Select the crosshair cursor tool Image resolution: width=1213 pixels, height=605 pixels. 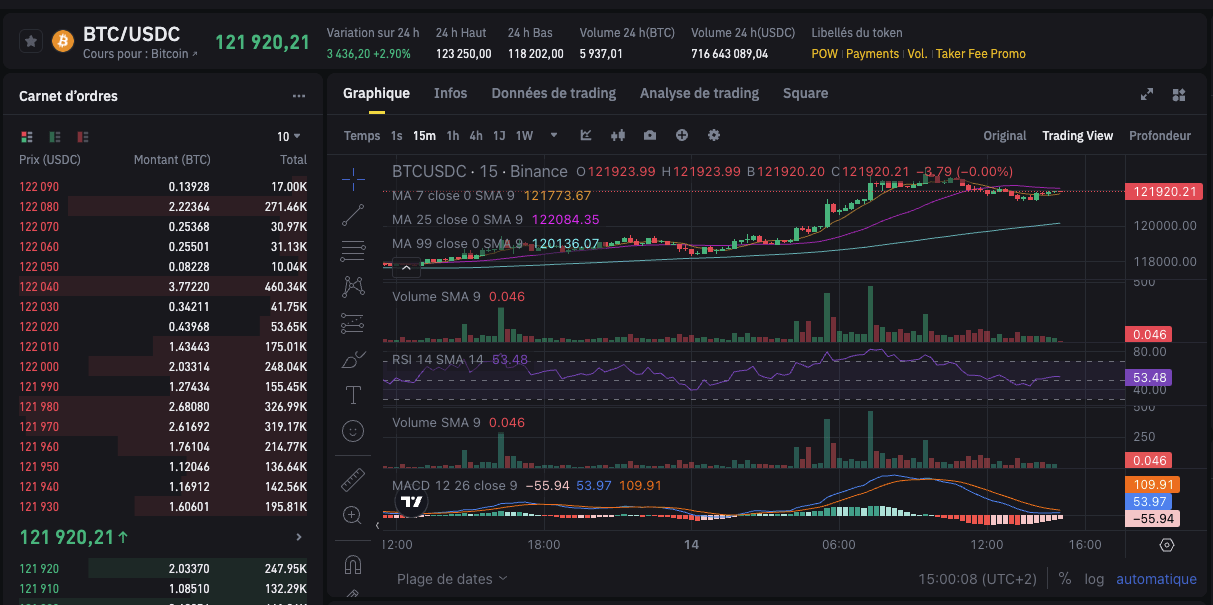click(x=352, y=179)
